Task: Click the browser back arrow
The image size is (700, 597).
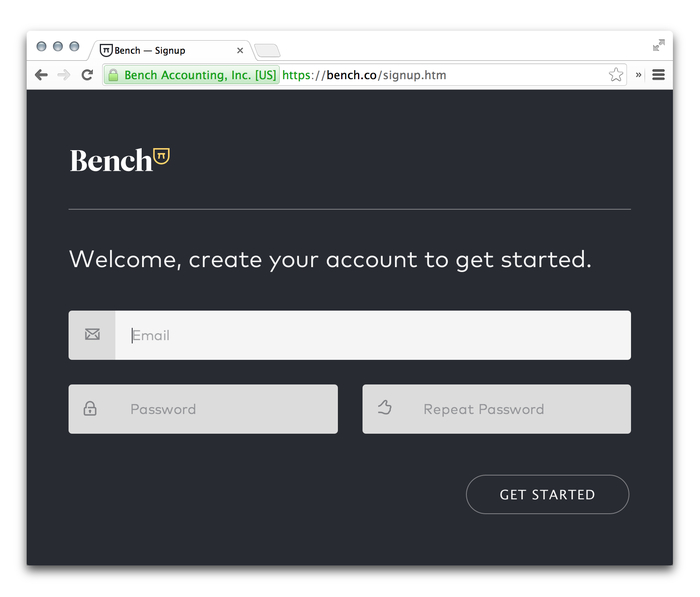Action: click(41, 75)
